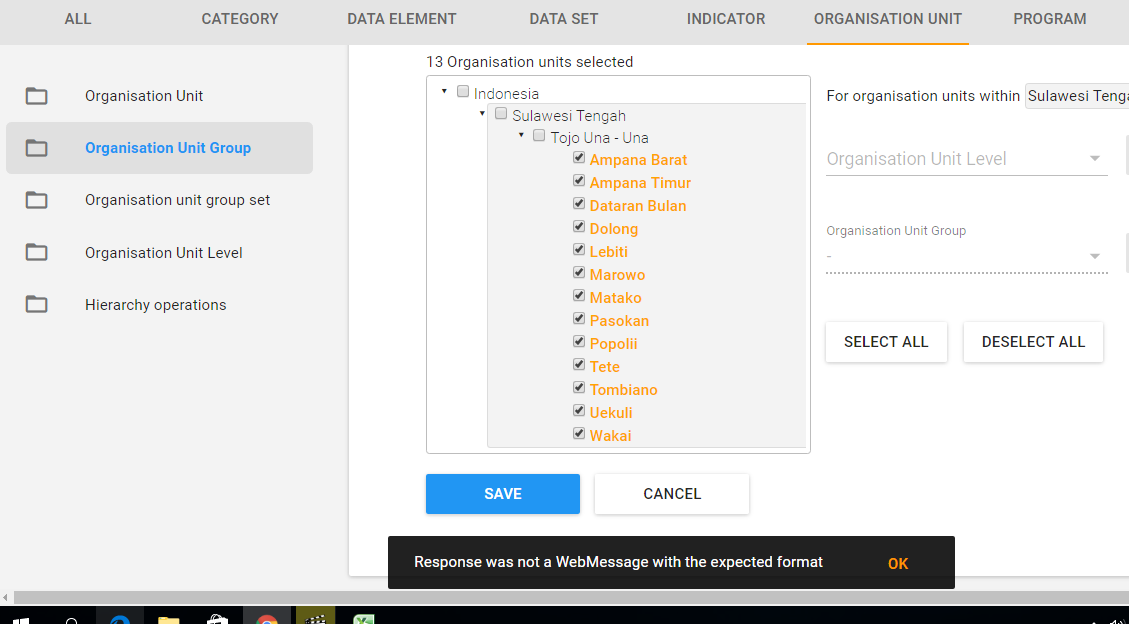Click the folder icon beside Organisation Unit

click(37, 96)
